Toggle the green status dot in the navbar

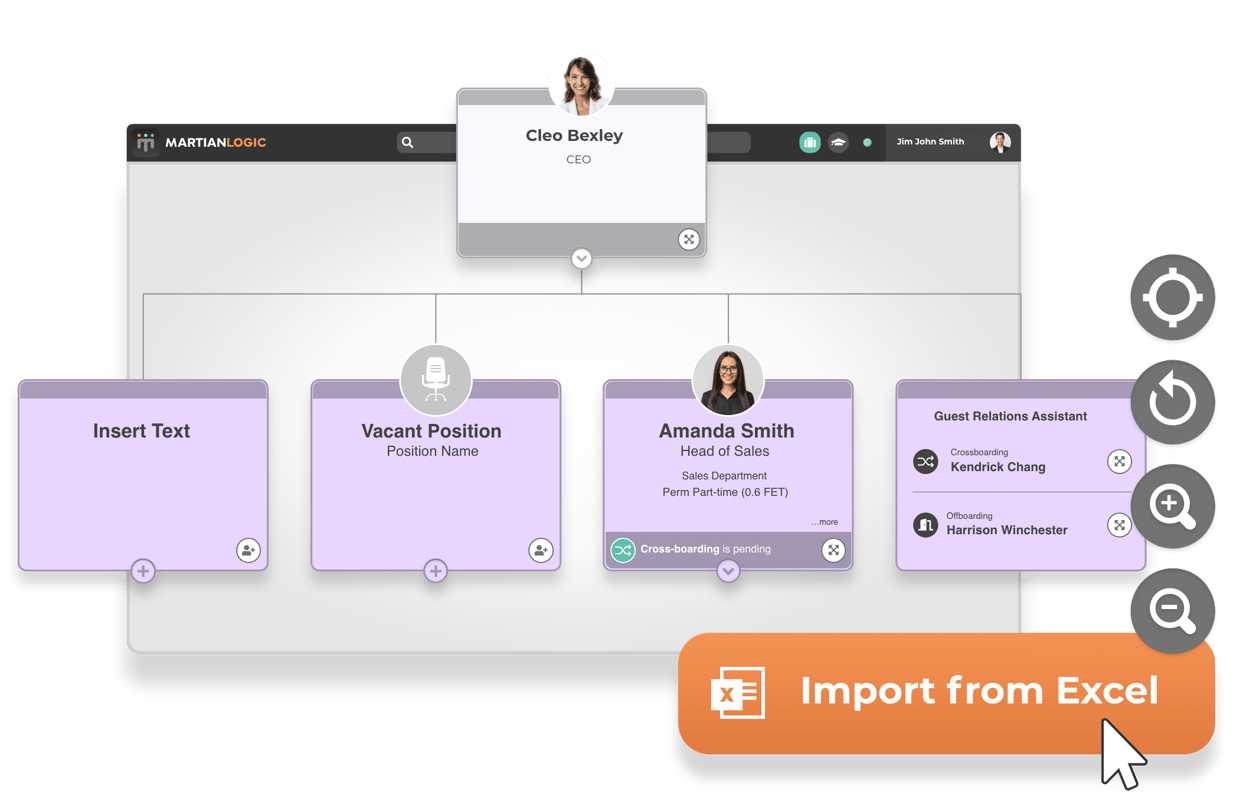(x=867, y=142)
